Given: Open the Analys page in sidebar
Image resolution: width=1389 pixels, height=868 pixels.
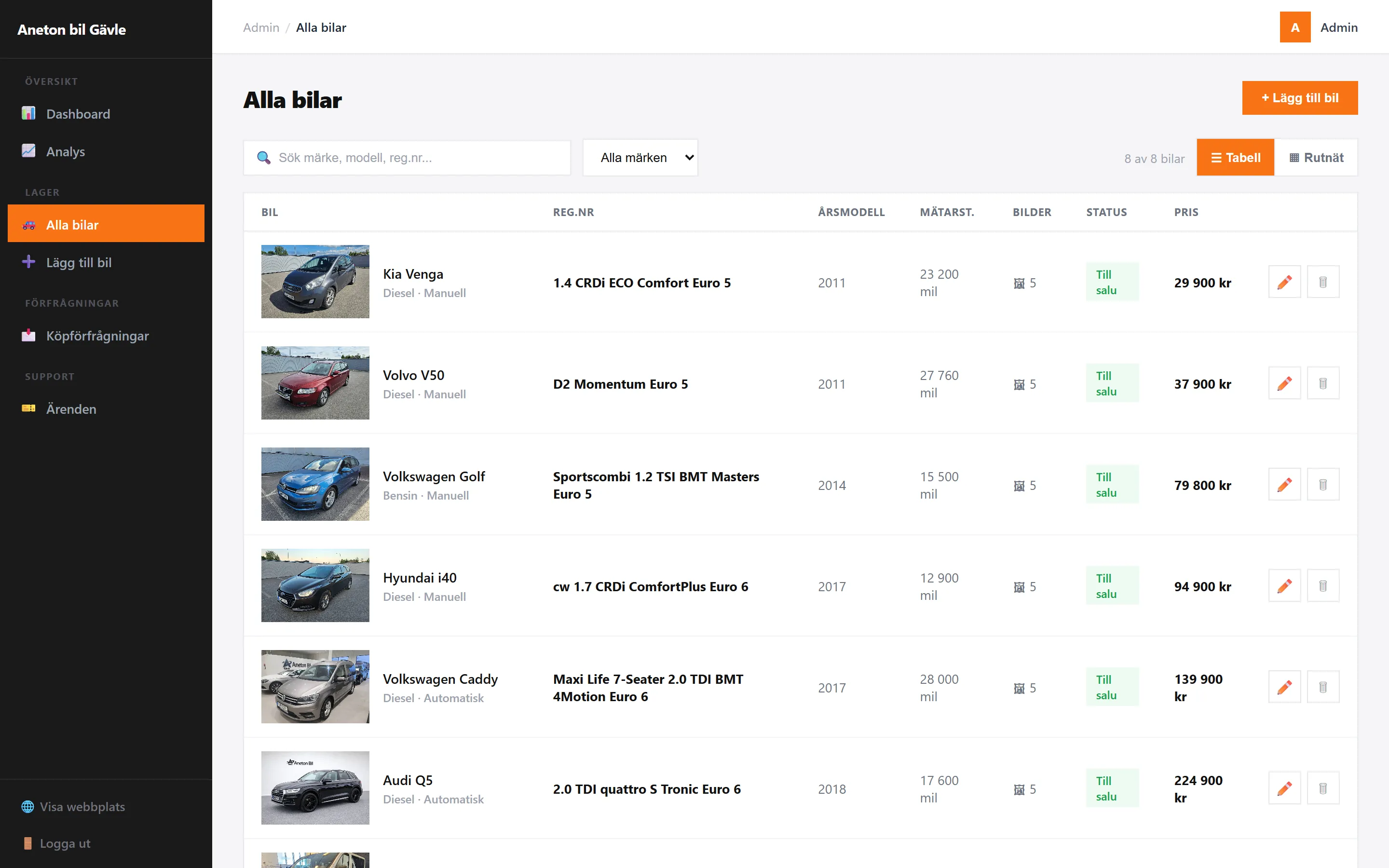Looking at the screenshot, I should [x=106, y=151].
